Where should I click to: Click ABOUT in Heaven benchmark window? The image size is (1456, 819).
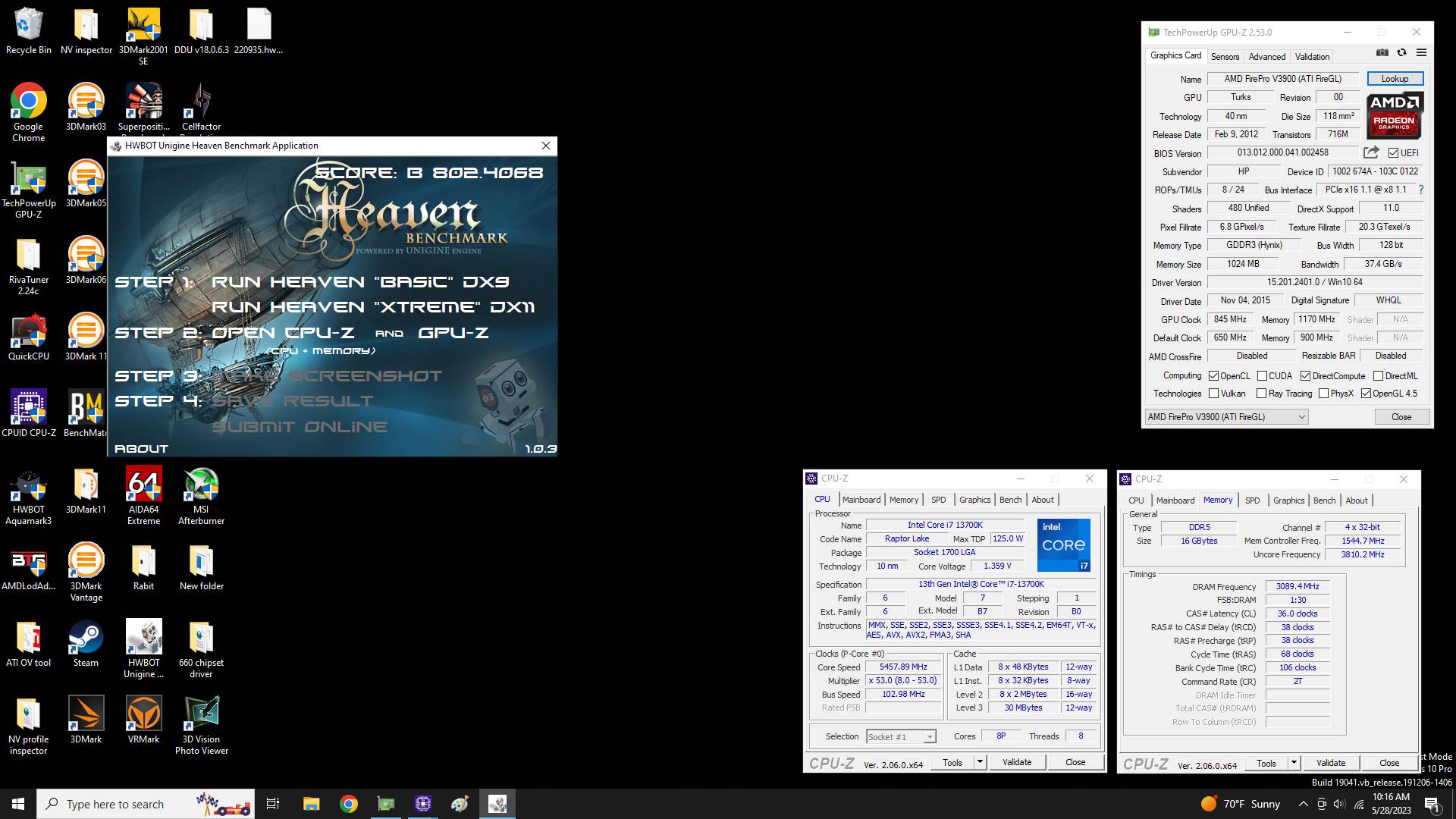click(141, 449)
